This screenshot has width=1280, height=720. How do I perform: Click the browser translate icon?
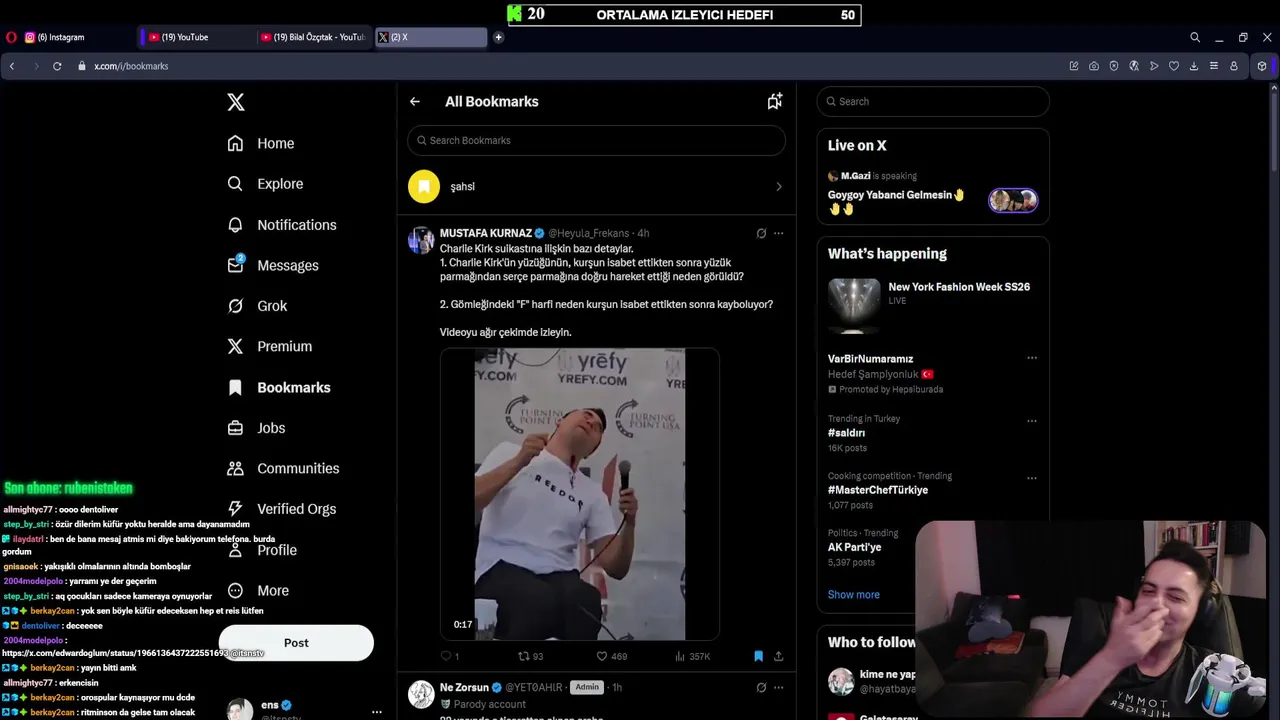tap(1134, 66)
